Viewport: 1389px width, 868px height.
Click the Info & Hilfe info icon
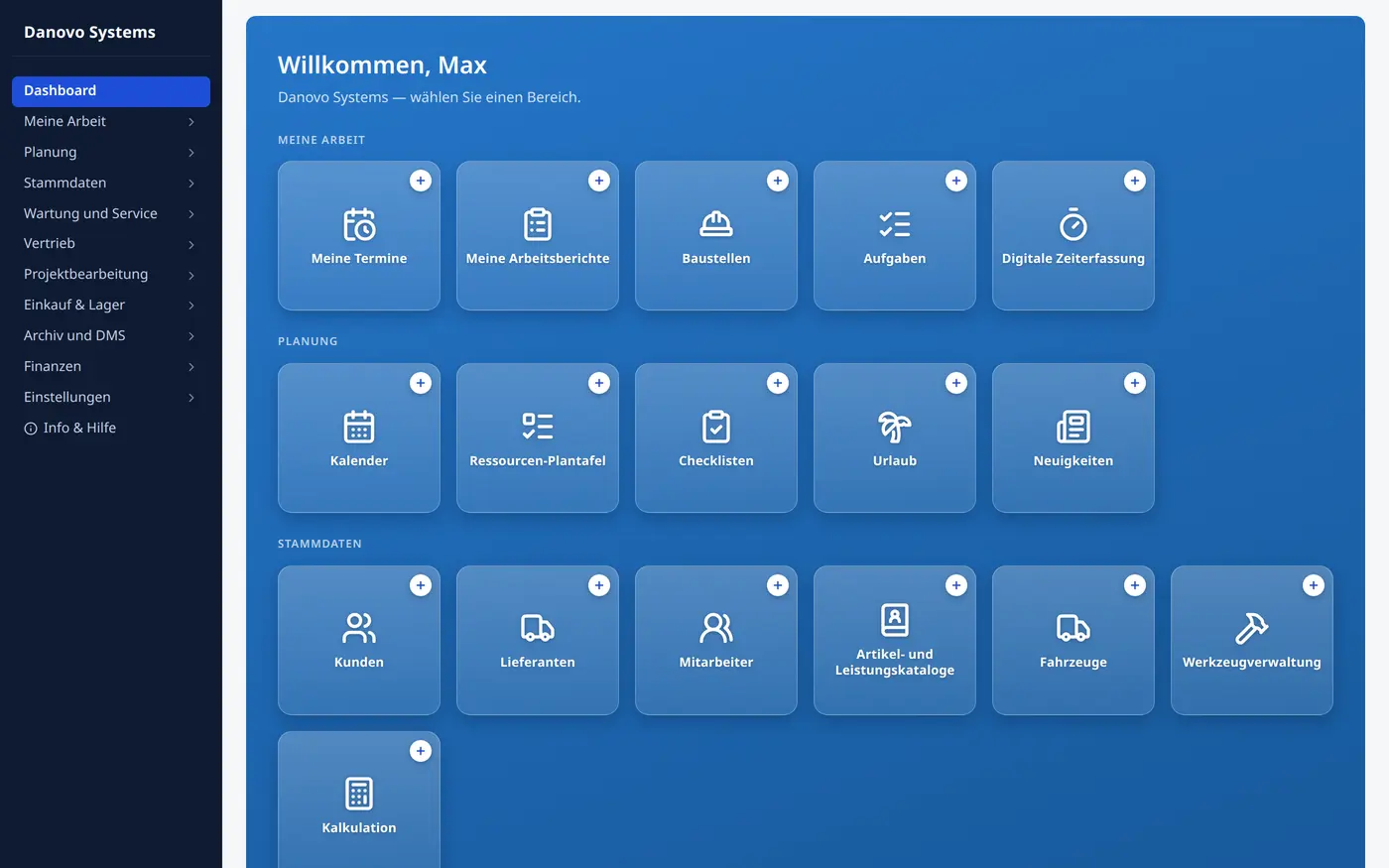(x=31, y=429)
